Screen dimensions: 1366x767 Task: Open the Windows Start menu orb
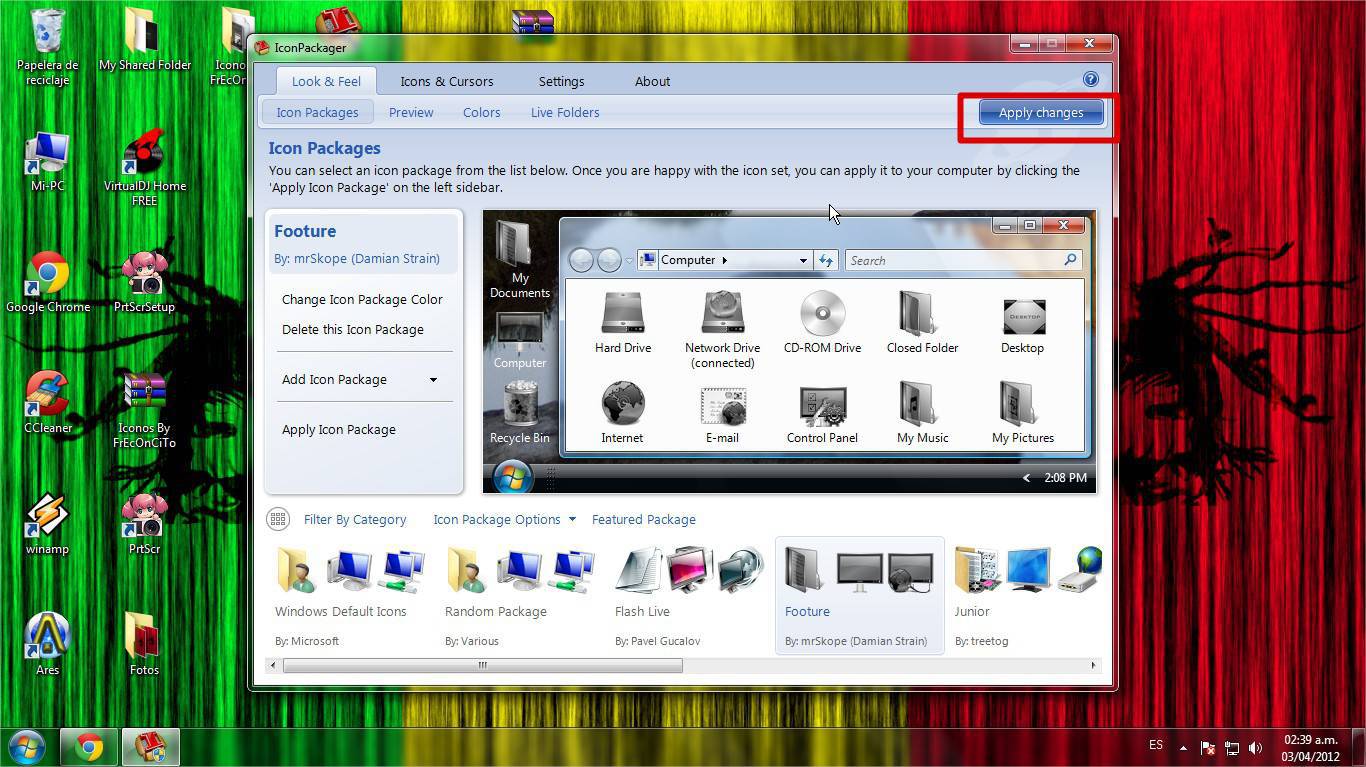27,747
